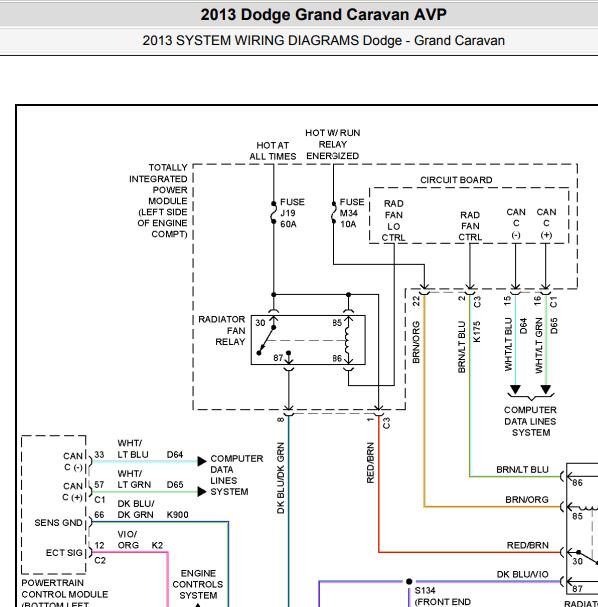Viewport: 598px width, 607px height.
Task: Click the 'S134' splice label
Action: 425,591
